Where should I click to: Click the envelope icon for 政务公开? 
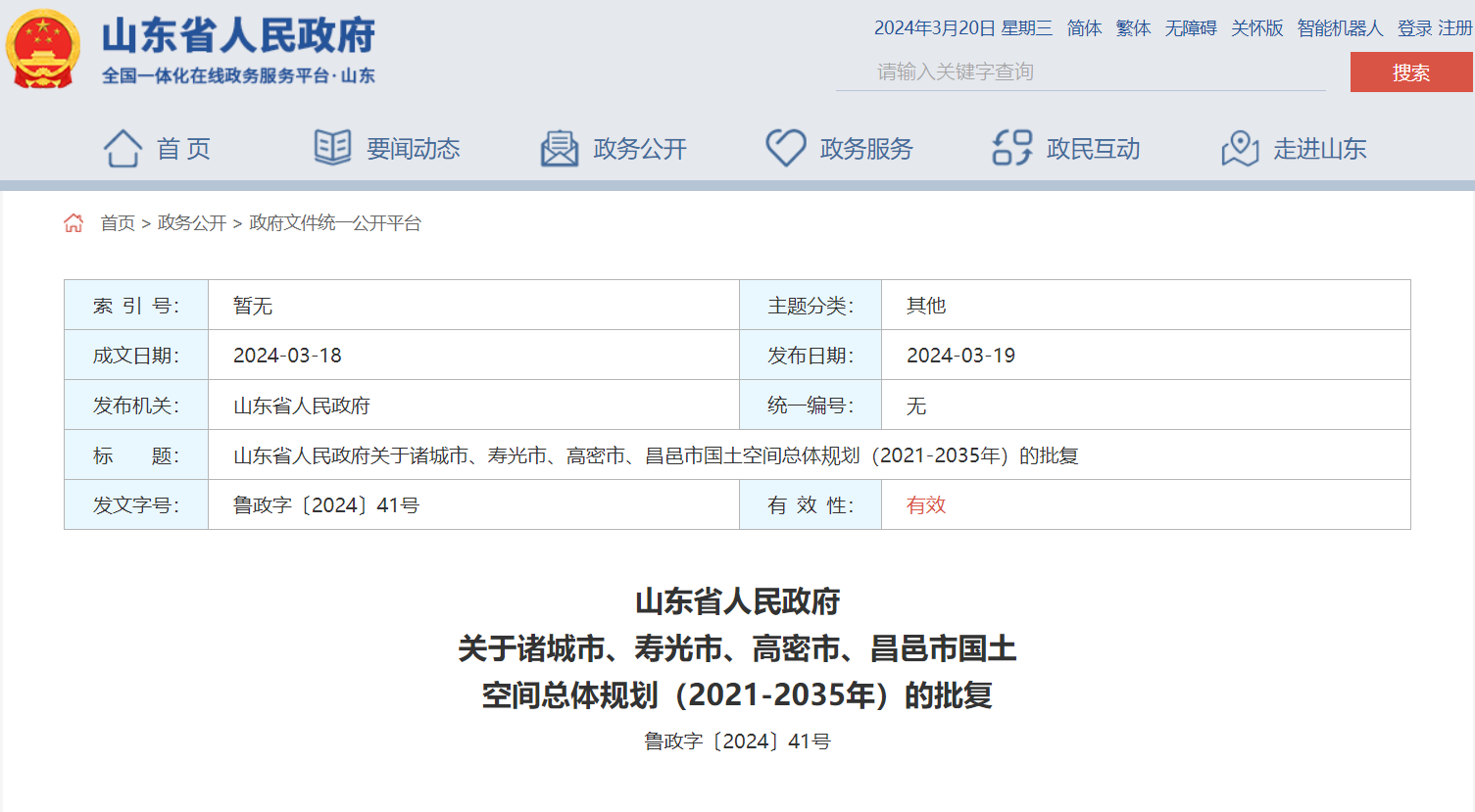click(560, 149)
